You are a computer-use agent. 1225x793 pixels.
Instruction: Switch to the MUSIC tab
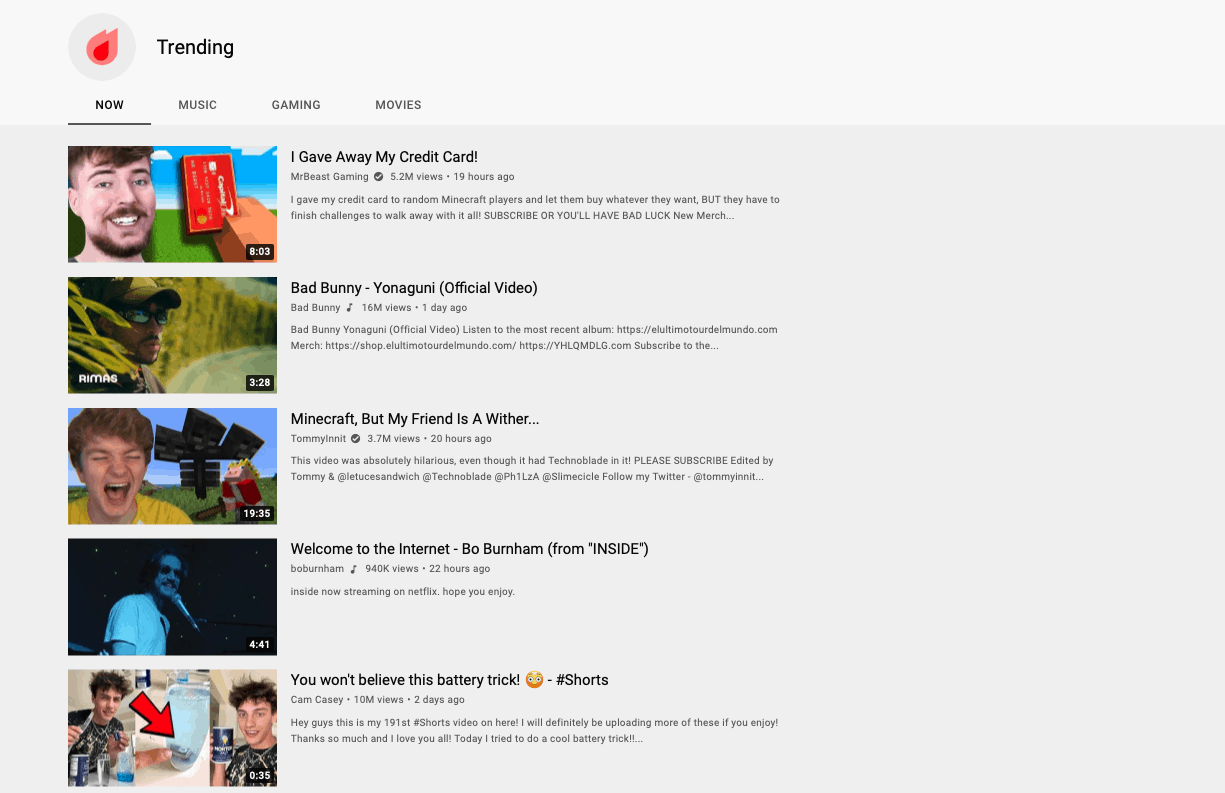[198, 105]
